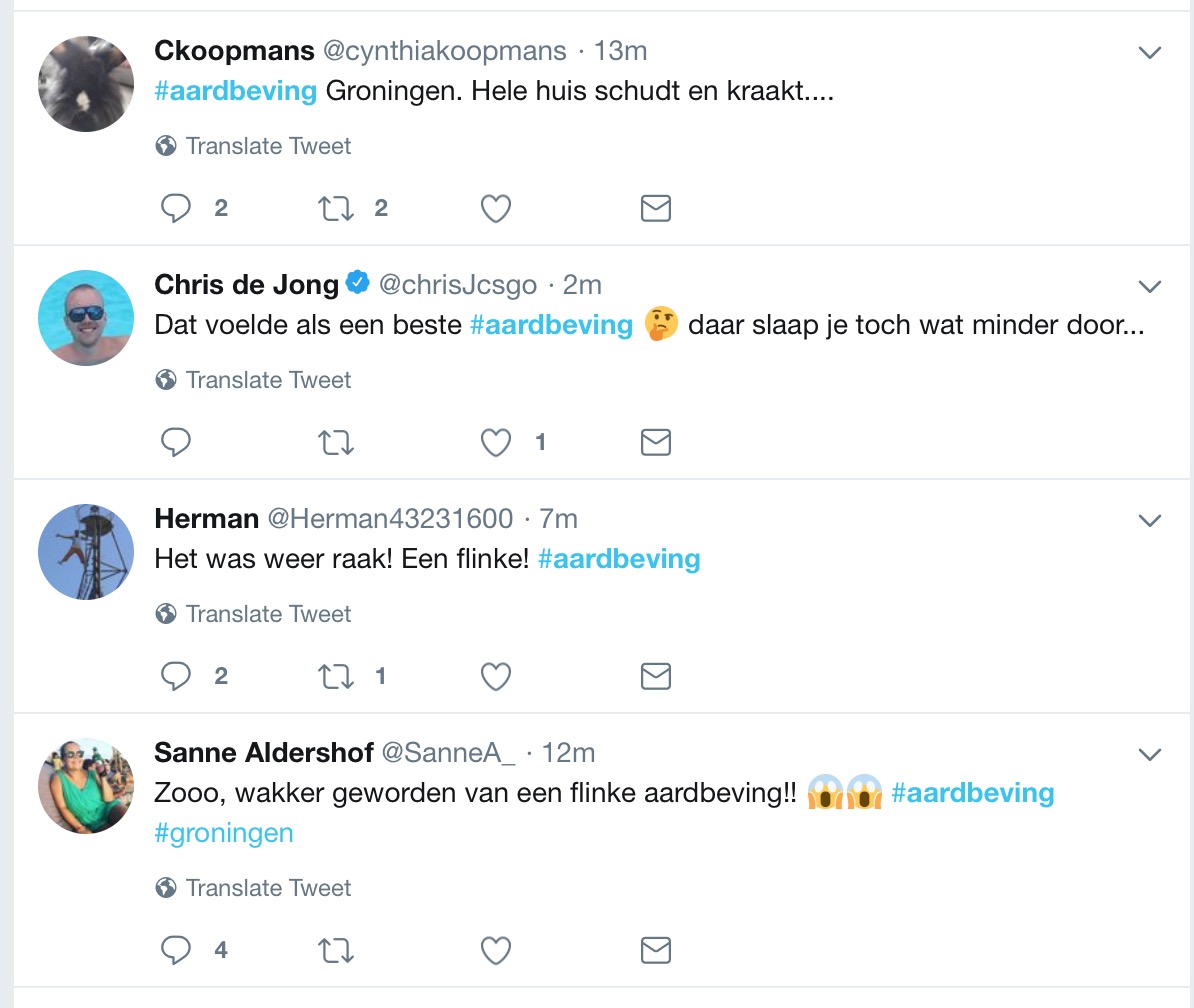Retweet Chris de Jong's tweet
Screen dimensions: 1194x1008
coord(335,442)
